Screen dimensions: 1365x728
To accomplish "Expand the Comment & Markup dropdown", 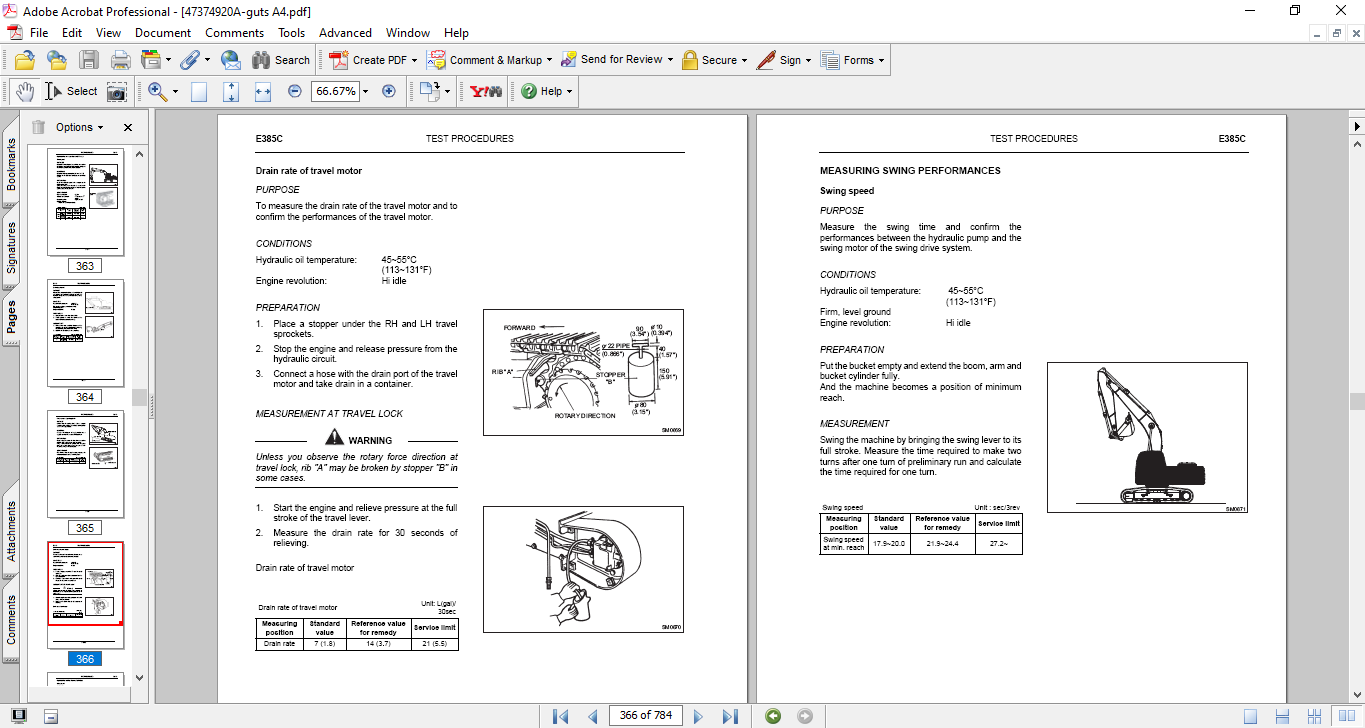I will pyautogui.click(x=550, y=60).
